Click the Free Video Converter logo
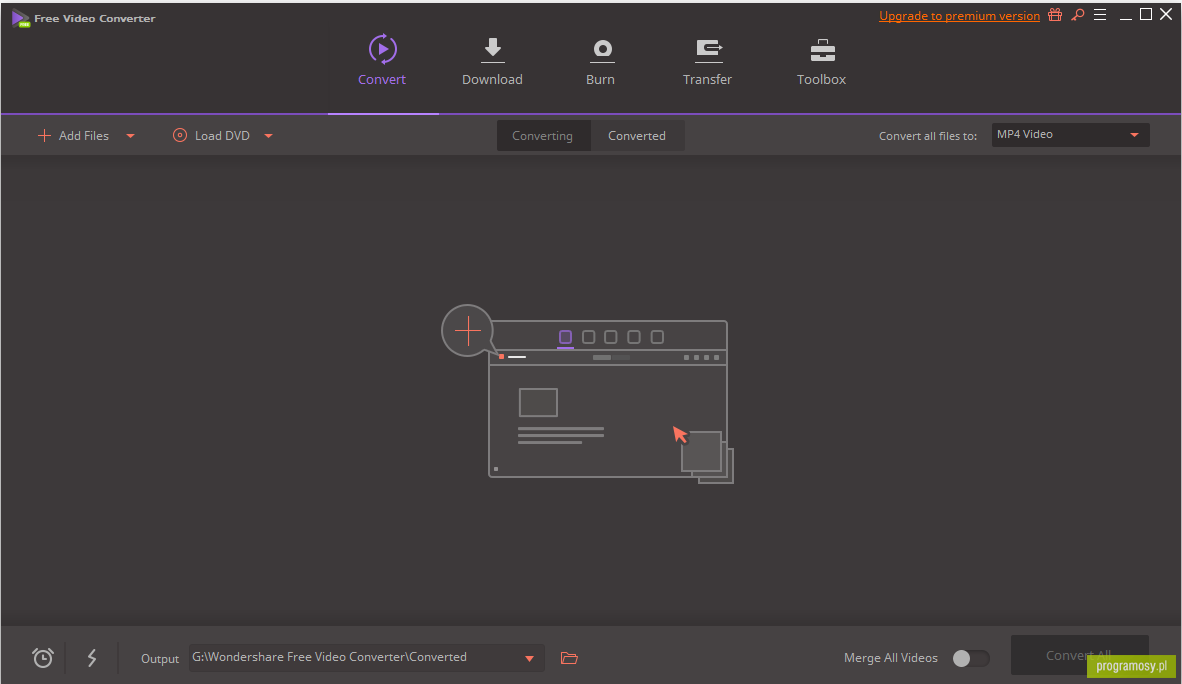 [x=21, y=19]
